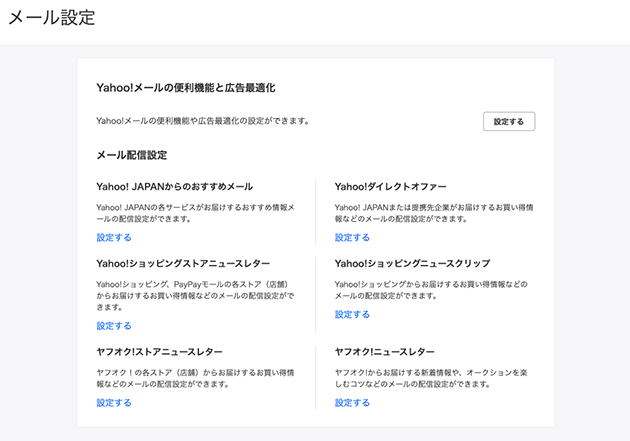Click 設定する under Yahoo!ショッピングストアニュースレター
630x441 pixels.
pos(114,326)
